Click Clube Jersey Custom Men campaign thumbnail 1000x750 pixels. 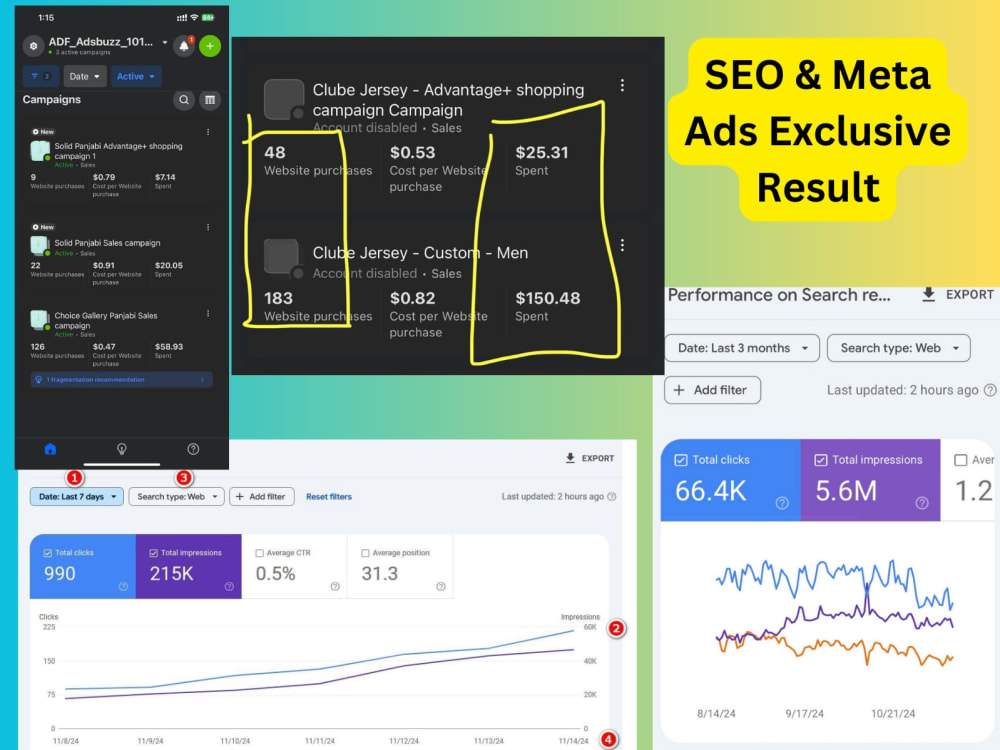pos(283,258)
